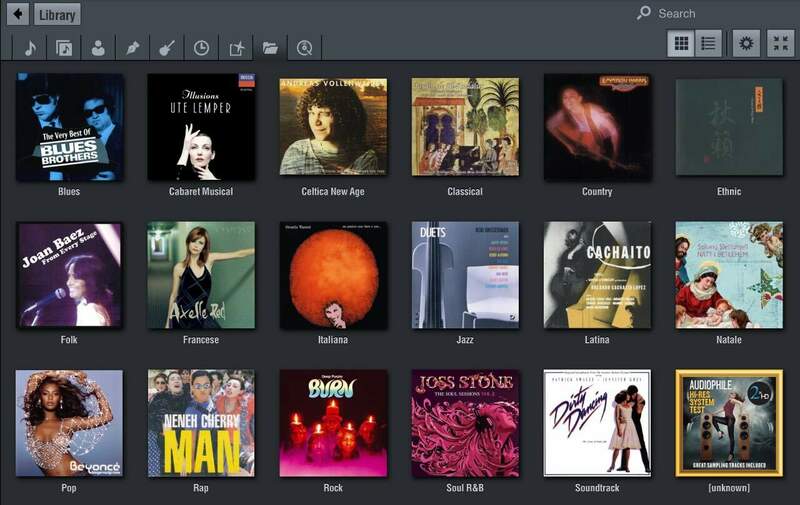Click the Library button
Viewport: 800px width, 505px height.
[56, 14]
